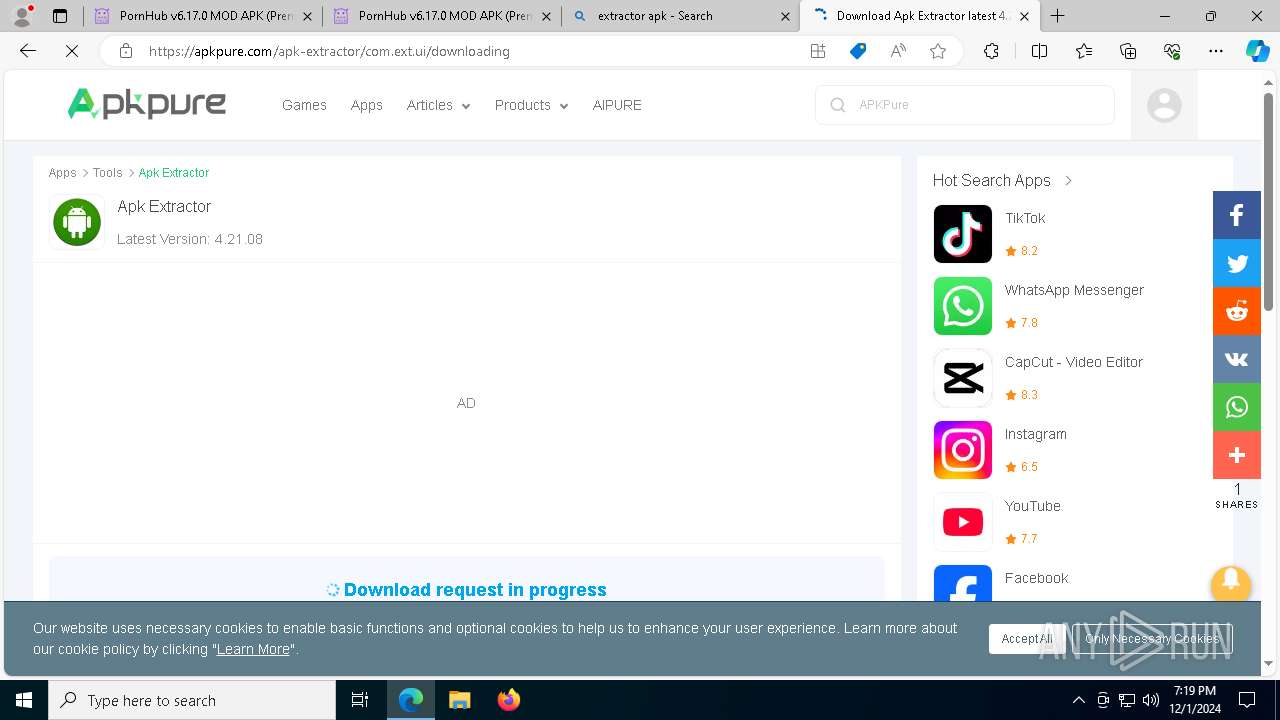Click in the APKPure search field
This screenshot has width=1280, height=720.
[965, 105]
